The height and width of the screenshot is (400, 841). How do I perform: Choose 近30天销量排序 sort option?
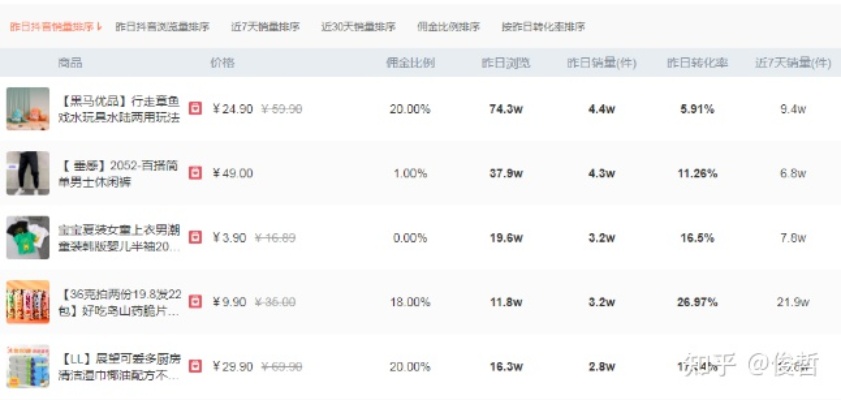coord(358,27)
